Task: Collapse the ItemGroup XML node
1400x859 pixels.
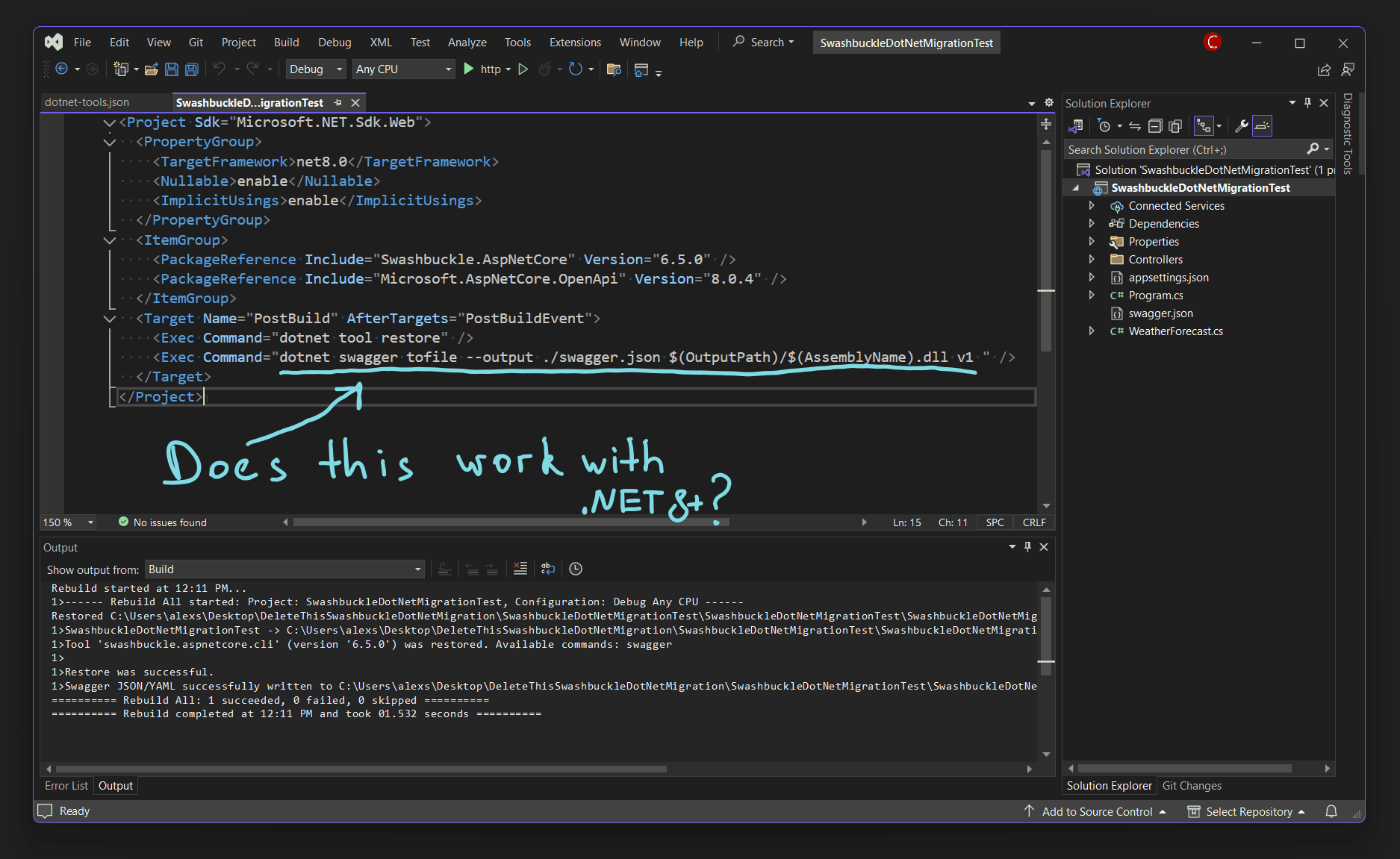Action: [110, 240]
